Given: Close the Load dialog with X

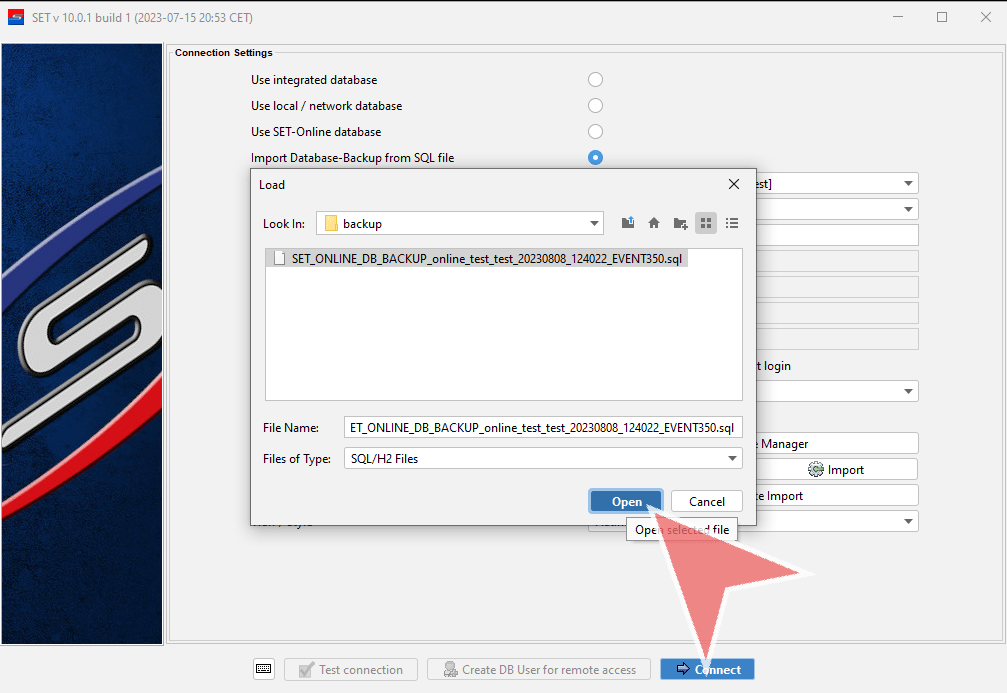Looking at the screenshot, I should pos(734,184).
